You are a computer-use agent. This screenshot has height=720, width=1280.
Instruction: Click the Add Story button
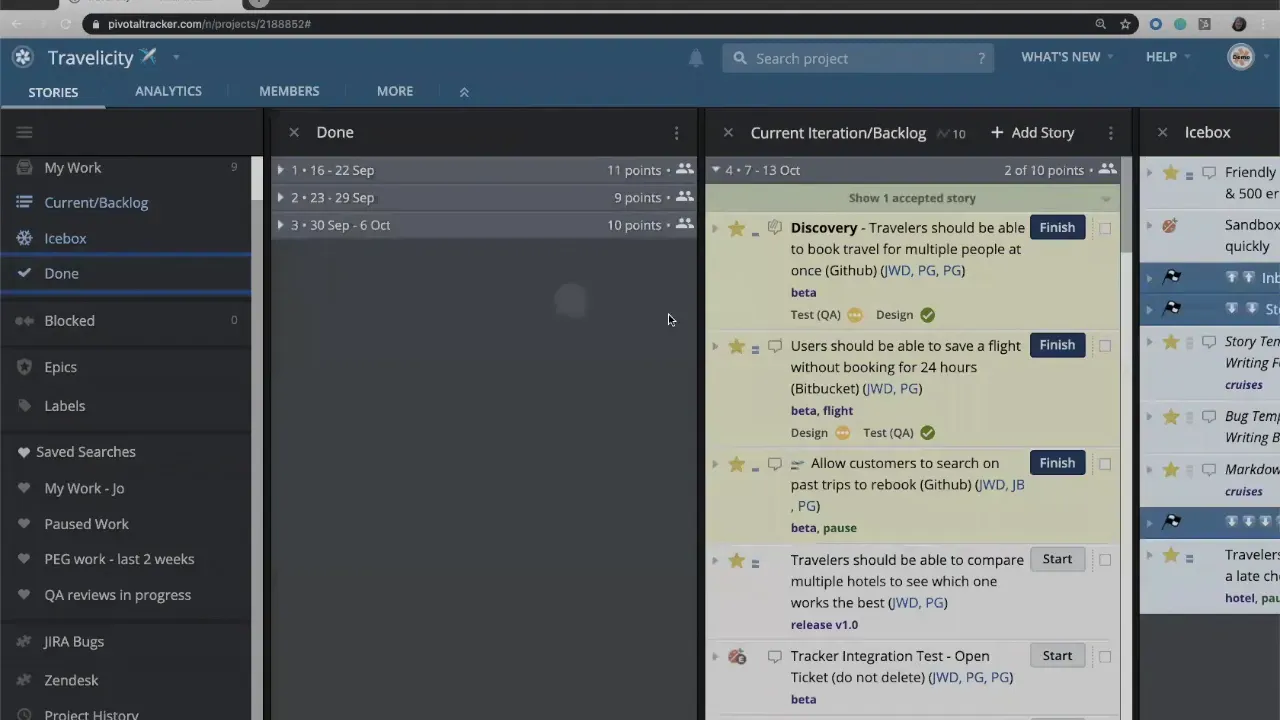[x=1032, y=133]
